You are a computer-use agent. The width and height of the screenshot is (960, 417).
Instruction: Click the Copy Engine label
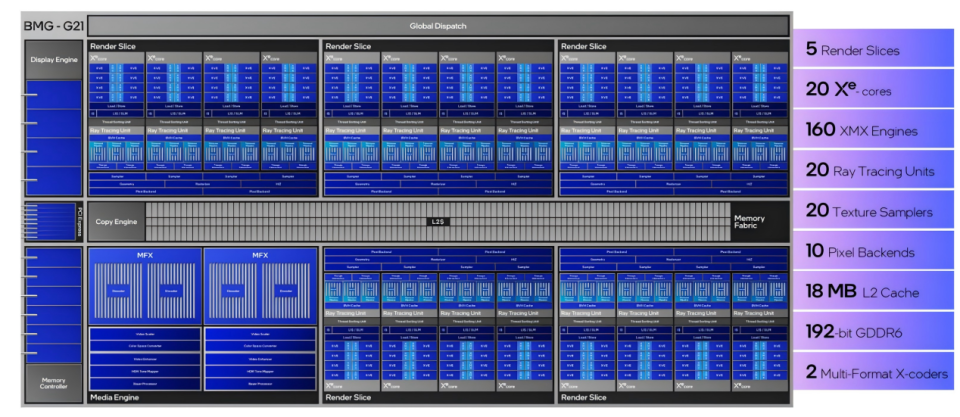(116, 222)
